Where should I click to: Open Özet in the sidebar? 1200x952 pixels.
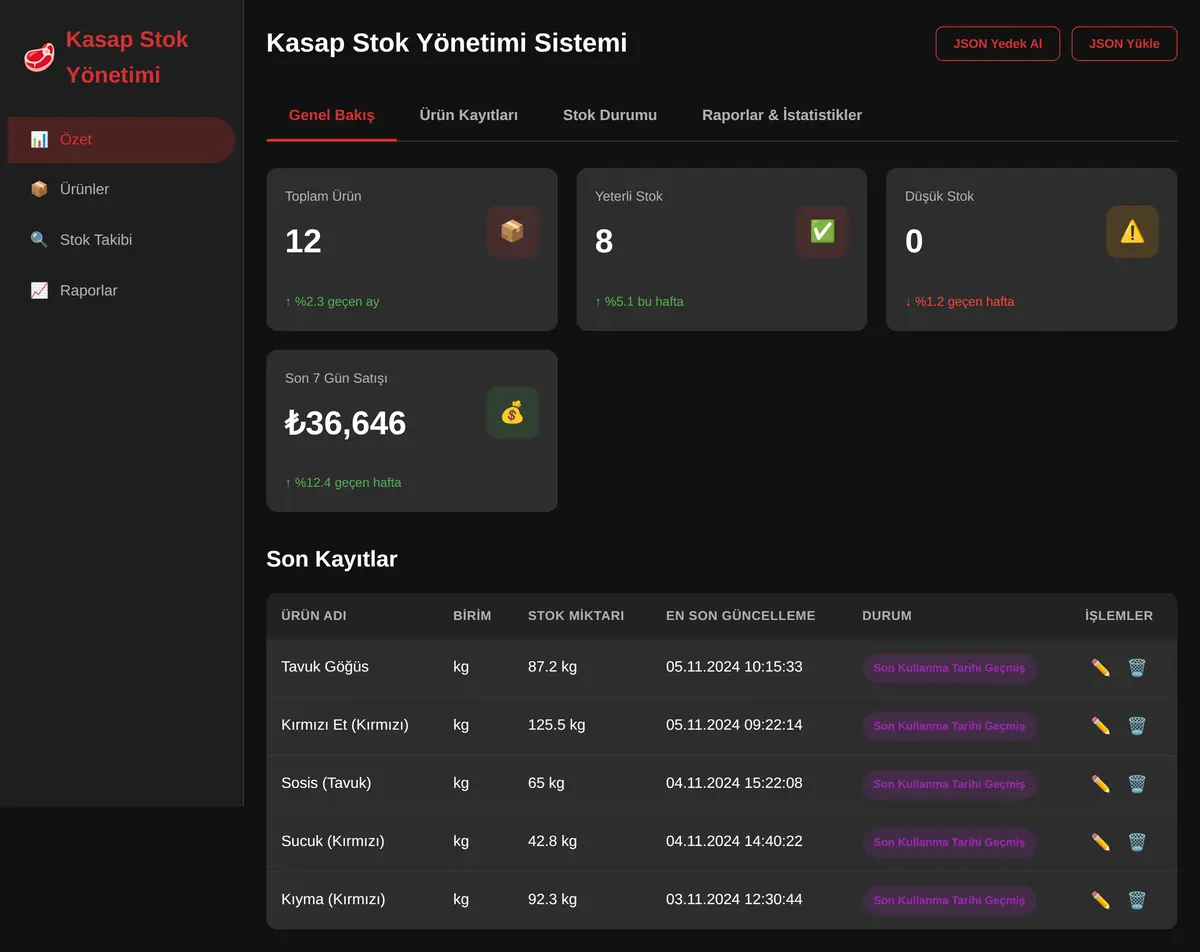121,140
